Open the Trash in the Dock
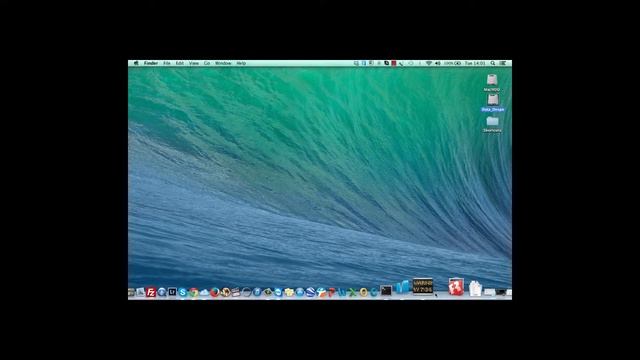 pyautogui.click(x=475, y=289)
